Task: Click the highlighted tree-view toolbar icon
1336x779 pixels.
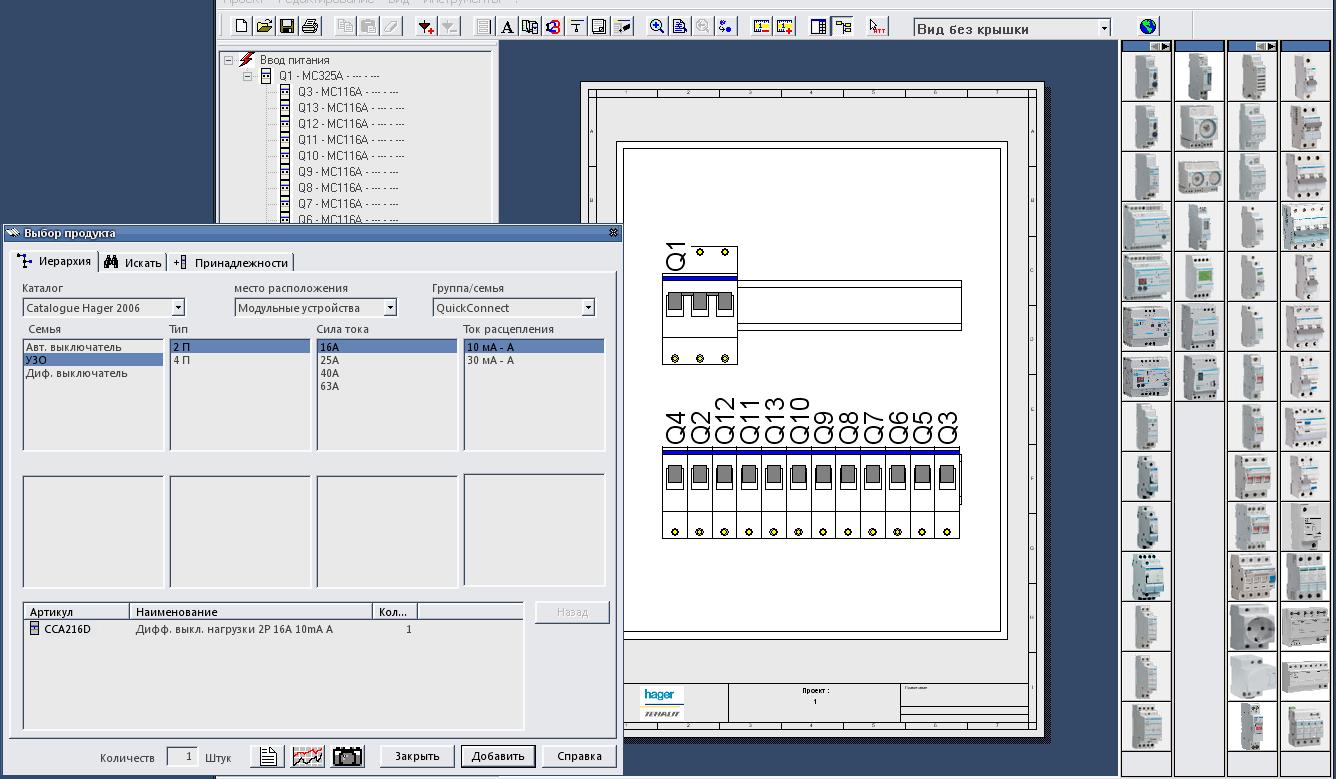Action: 842,27
